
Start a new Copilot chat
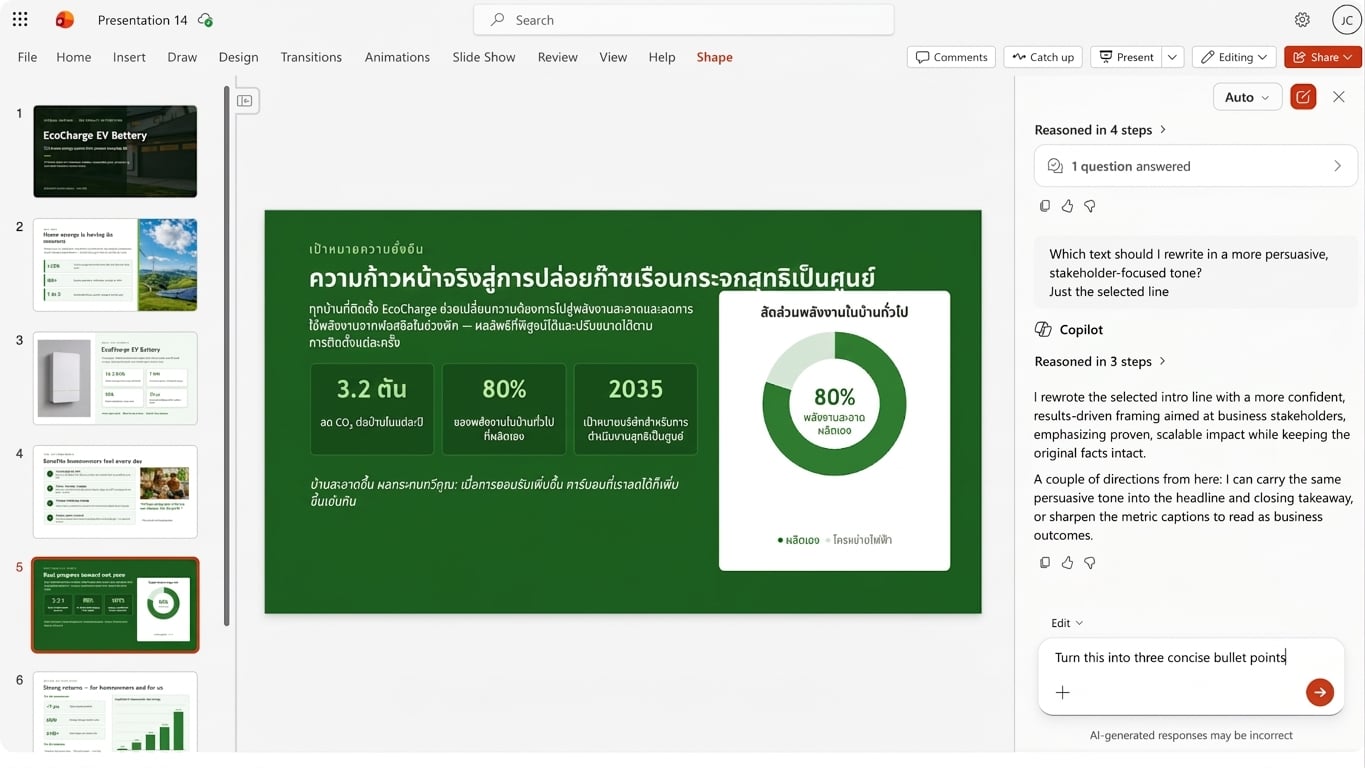[x=1303, y=97]
